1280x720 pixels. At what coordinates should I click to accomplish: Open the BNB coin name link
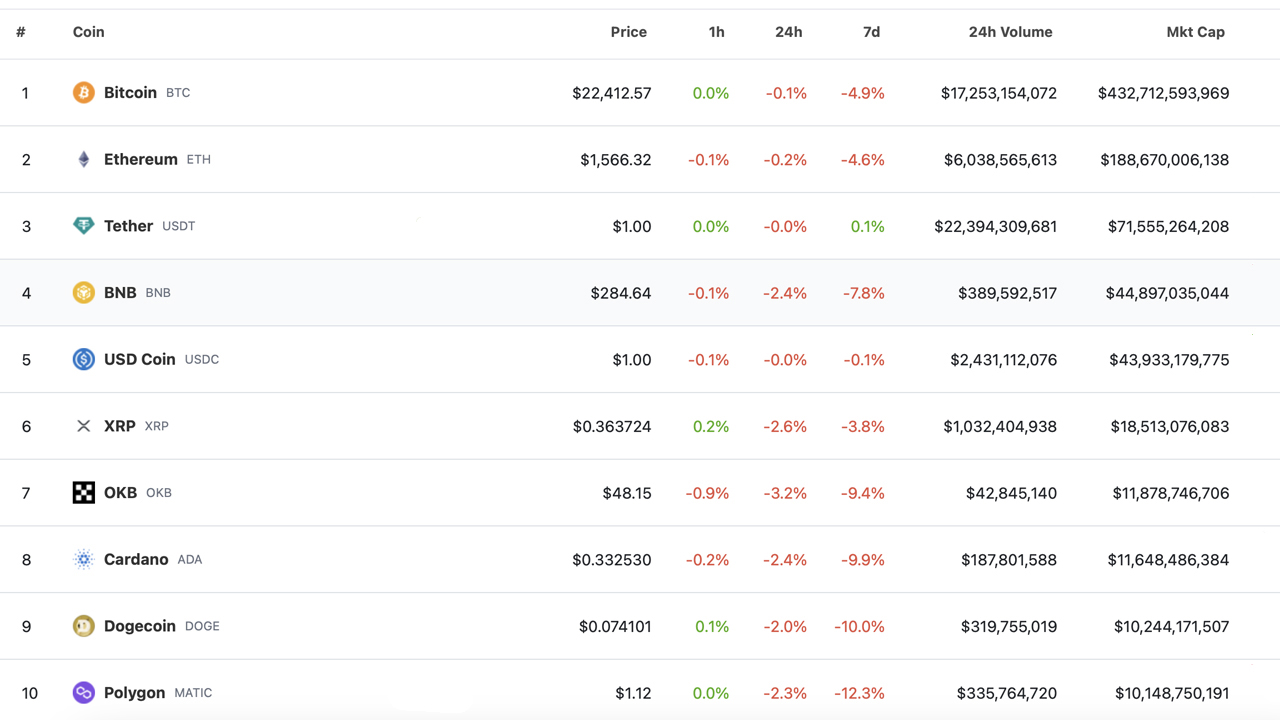click(x=120, y=293)
